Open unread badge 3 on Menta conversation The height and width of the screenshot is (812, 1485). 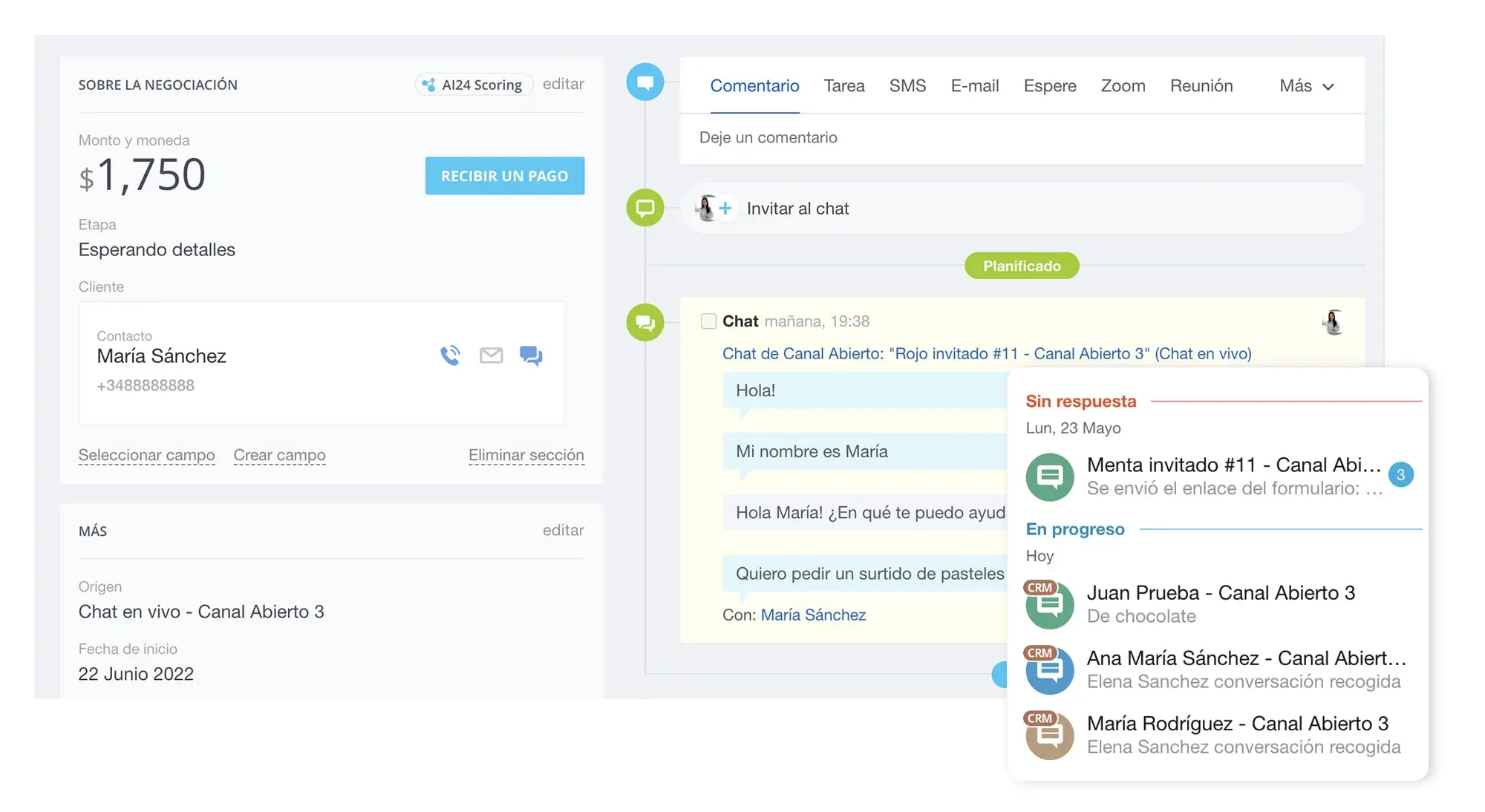1400,475
